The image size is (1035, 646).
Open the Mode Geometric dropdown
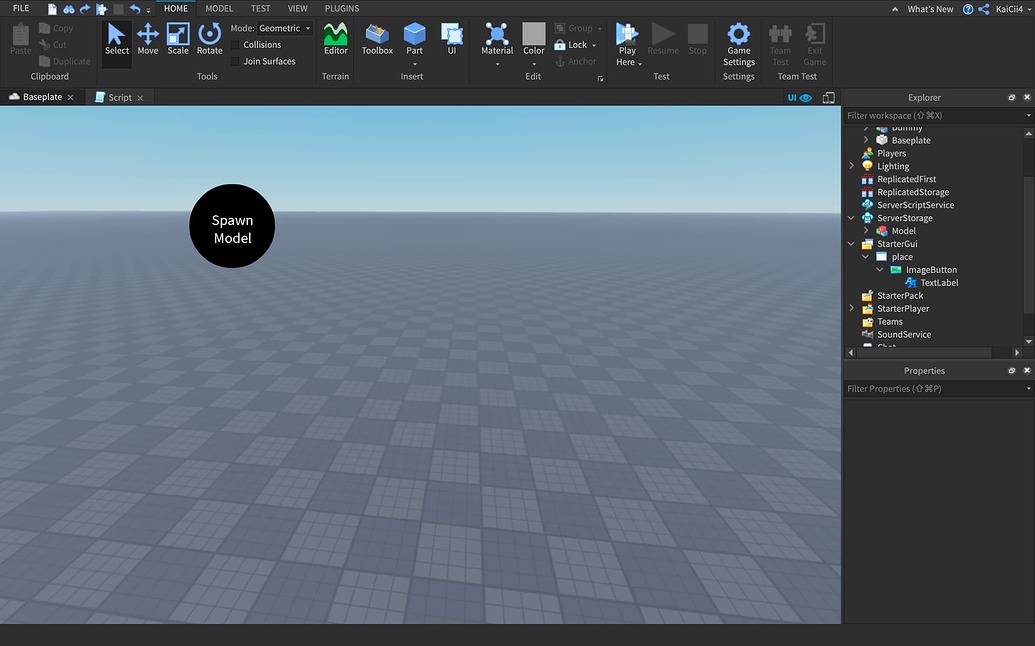click(x=285, y=28)
